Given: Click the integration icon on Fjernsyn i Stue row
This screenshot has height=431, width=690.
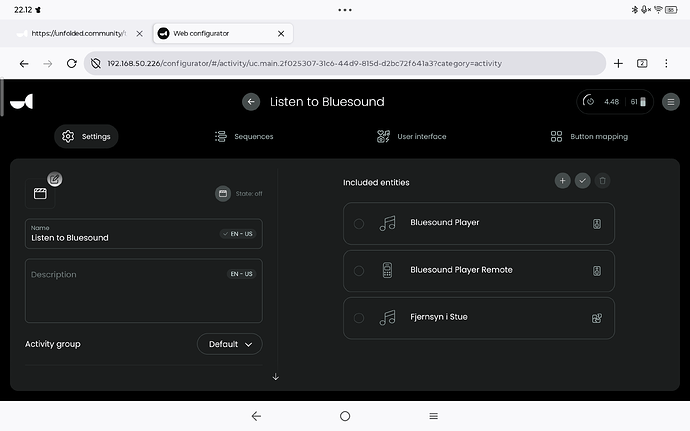Looking at the screenshot, I should coord(597,318).
